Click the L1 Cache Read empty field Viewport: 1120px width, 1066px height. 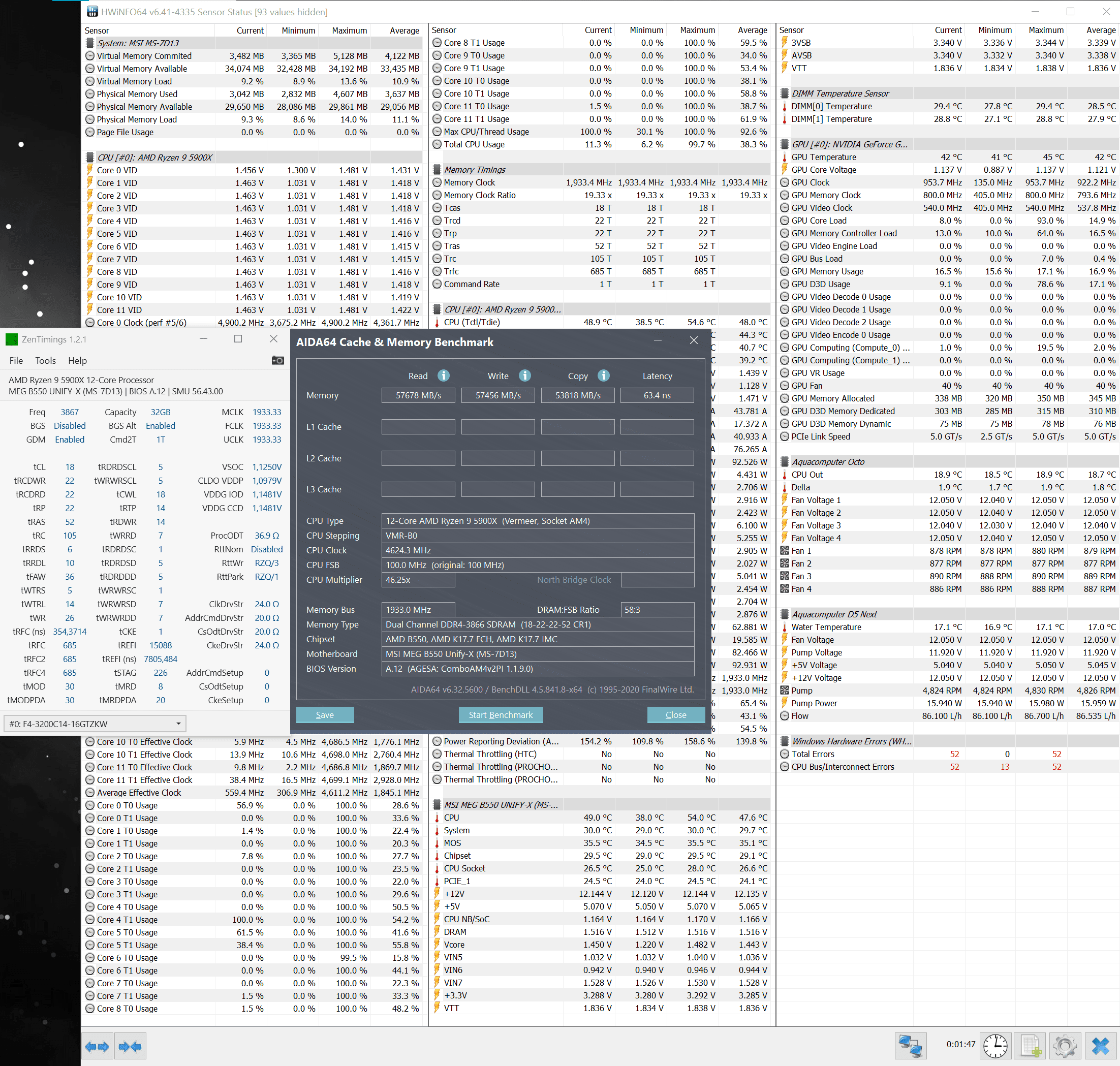click(418, 427)
